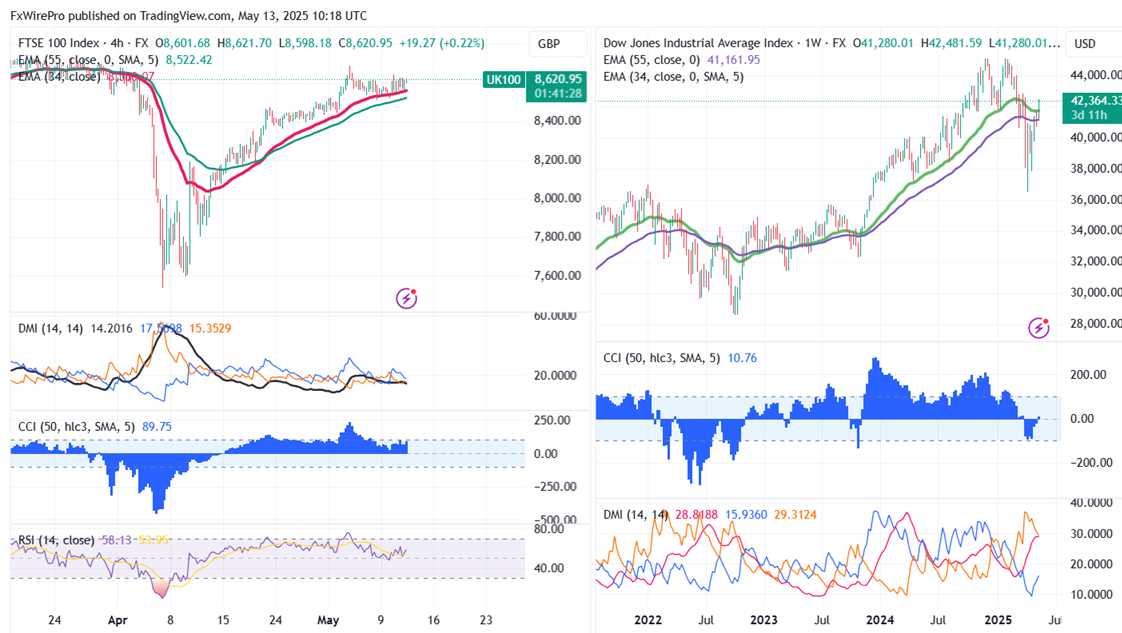Click the 32,000.00 price axis label
The image size is (1122, 633).
1096,261
